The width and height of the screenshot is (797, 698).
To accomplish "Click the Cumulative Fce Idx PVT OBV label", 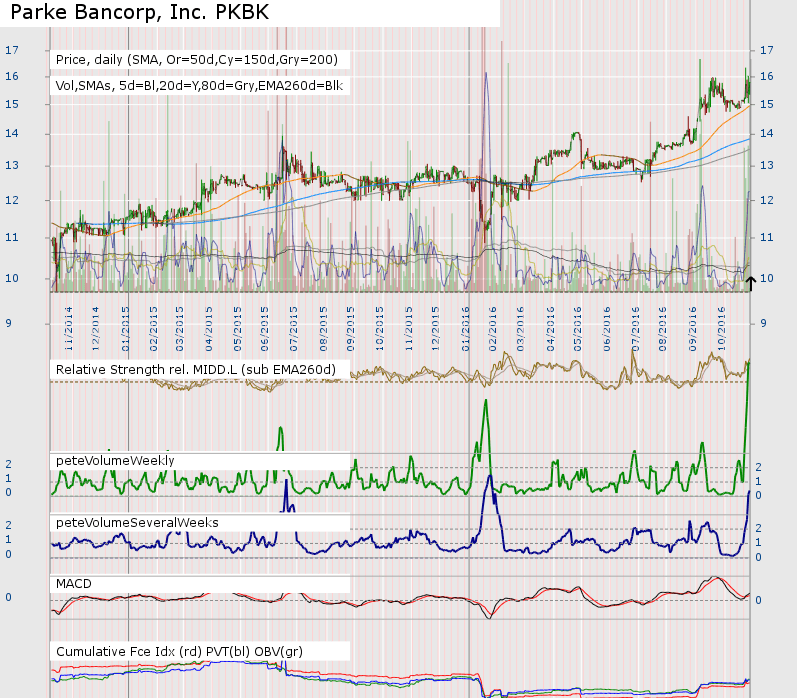I will coord(179,652).
